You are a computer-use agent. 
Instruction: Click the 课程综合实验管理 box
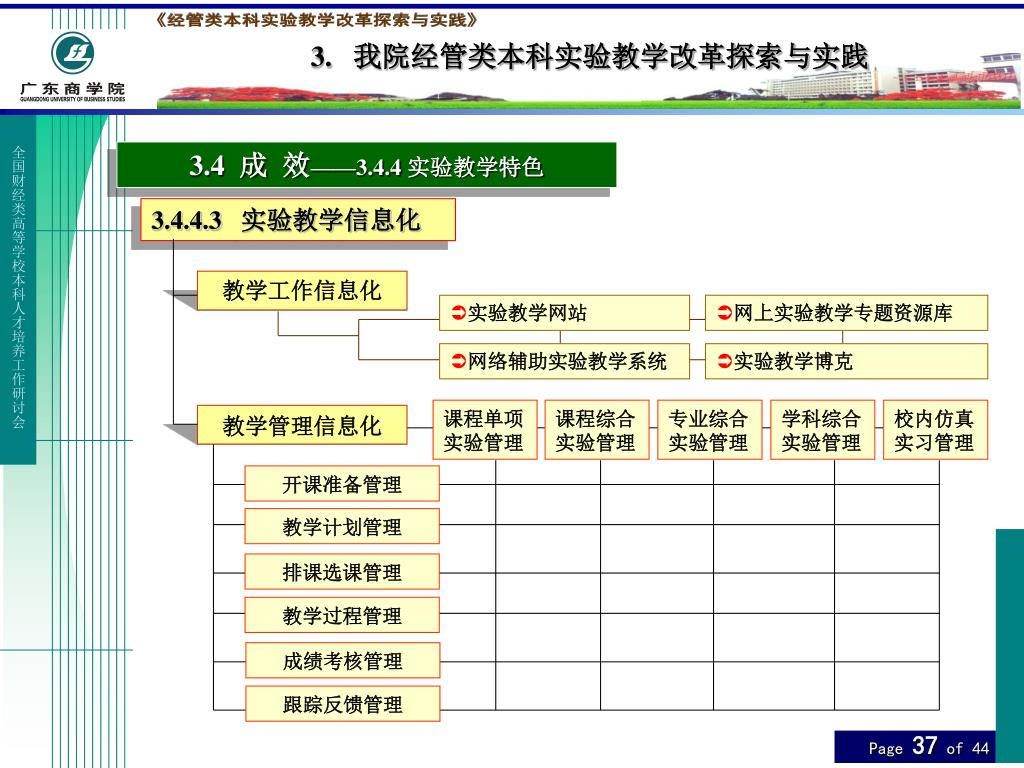click(597, 430)
